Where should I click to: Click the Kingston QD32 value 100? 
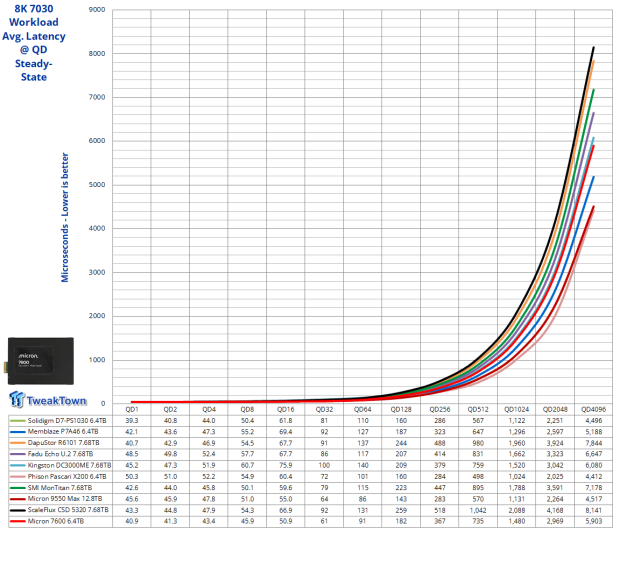pos(324,466)
